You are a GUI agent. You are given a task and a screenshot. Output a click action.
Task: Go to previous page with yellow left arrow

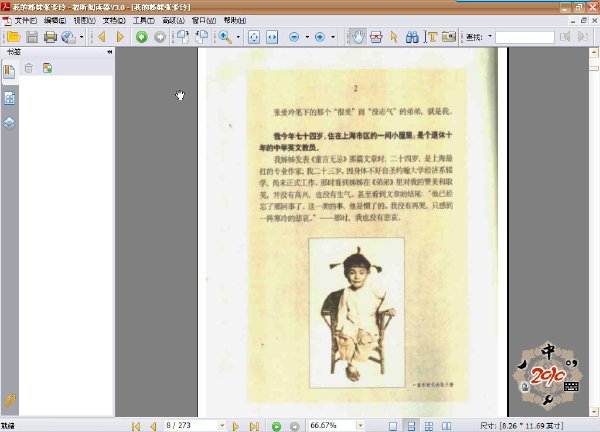coord(102,37)
